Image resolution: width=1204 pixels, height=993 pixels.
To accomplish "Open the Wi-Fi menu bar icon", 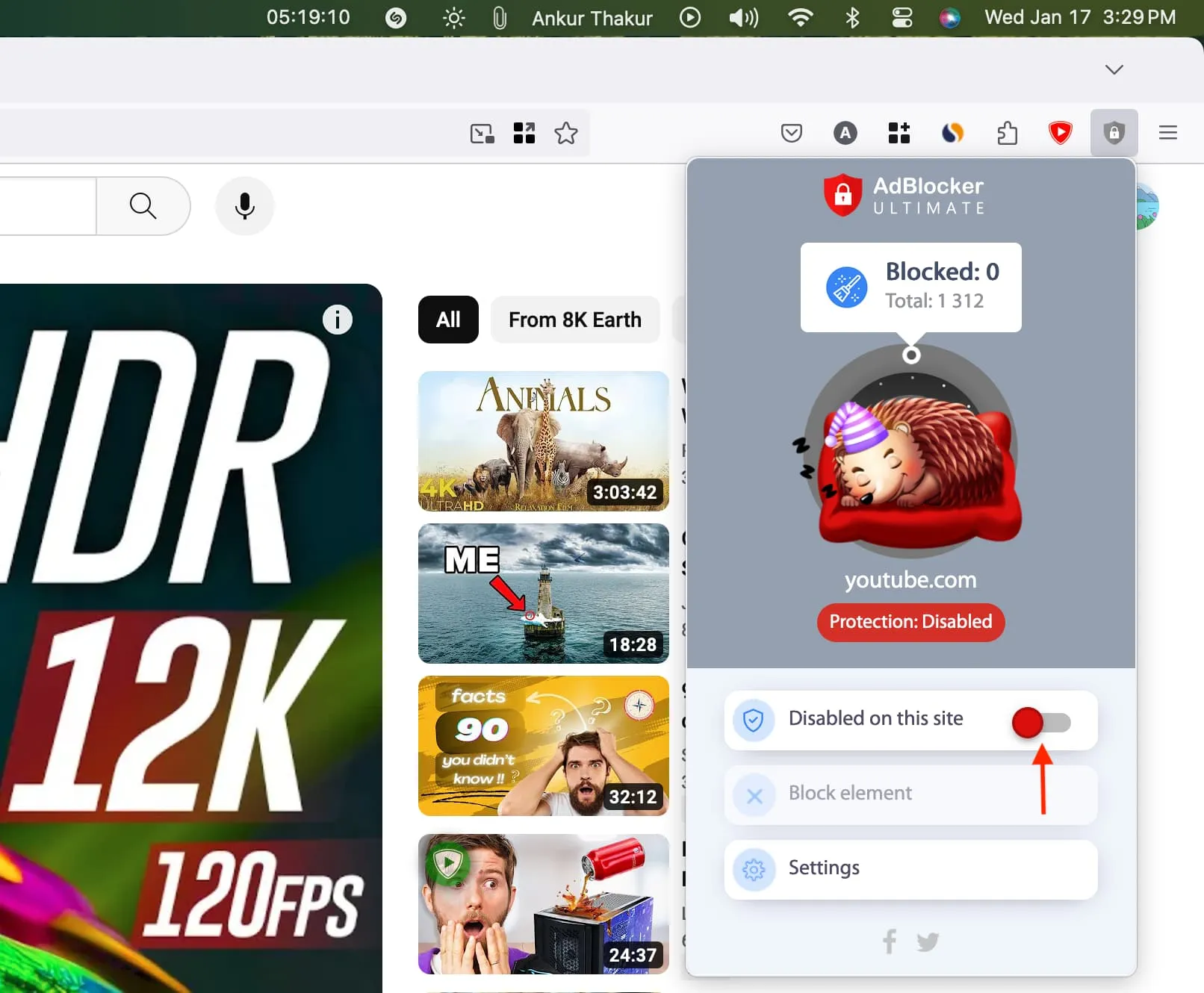I will coord(800,18).
